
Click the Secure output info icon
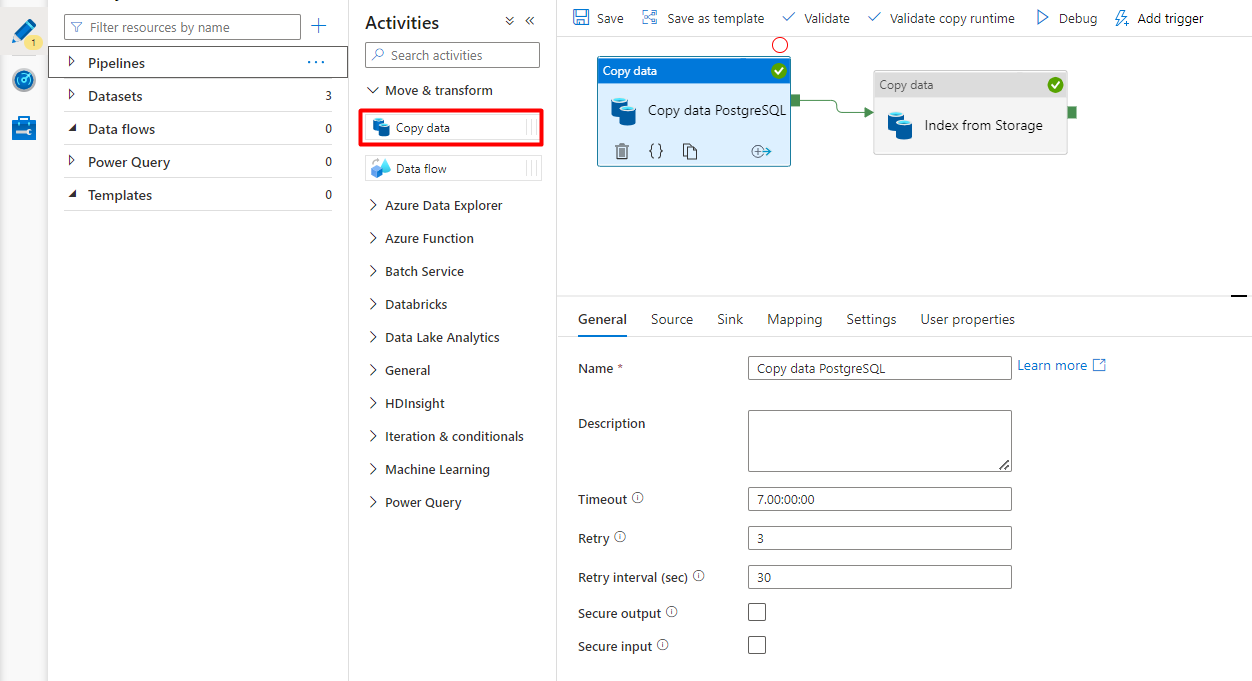click(x=672, y=612)
